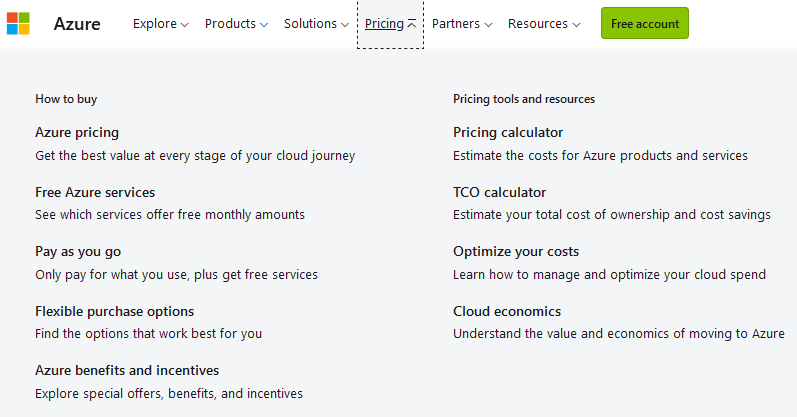Image resolution: width=797 pixels, height=417 pixels.
Task: Expand the Solutions navigation menu
Action: pyautogui.click(x=316, y=24)
